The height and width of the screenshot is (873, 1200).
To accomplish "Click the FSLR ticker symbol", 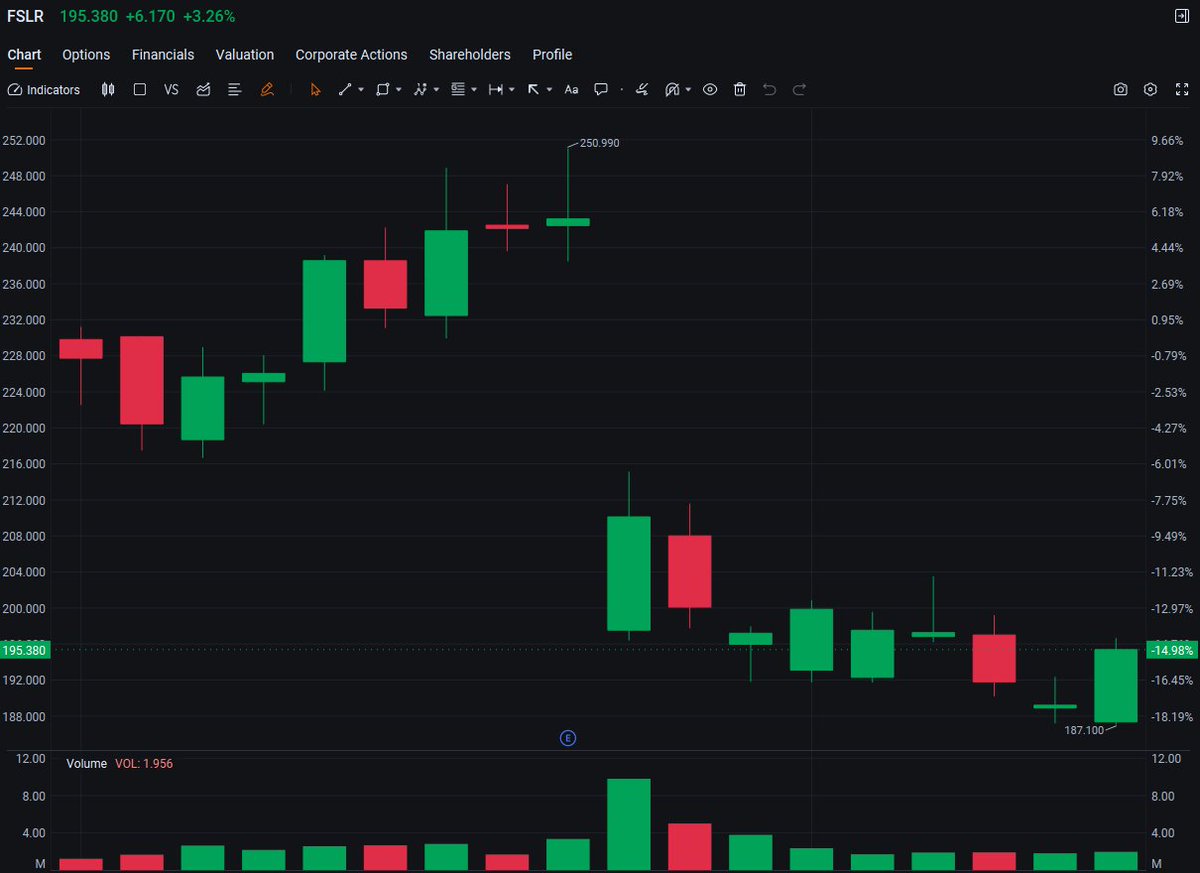I will 25,17.
